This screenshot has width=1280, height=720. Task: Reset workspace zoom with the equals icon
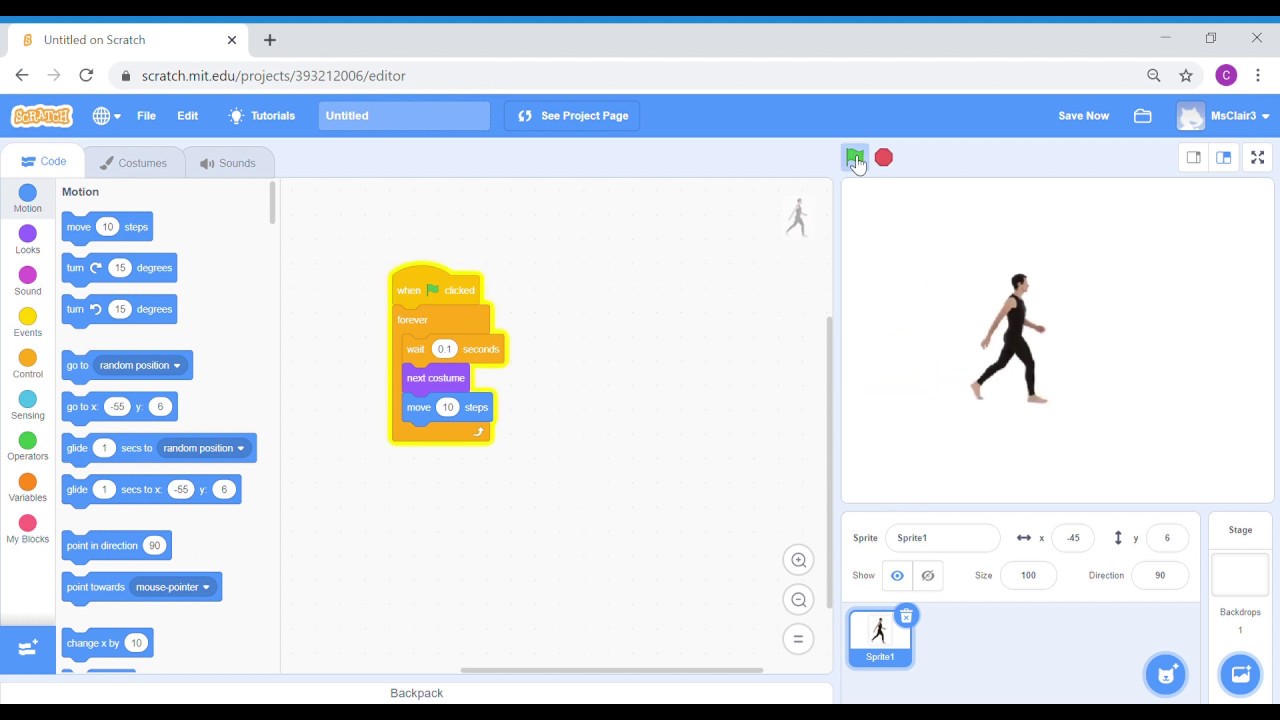click(x=798, y=640)
